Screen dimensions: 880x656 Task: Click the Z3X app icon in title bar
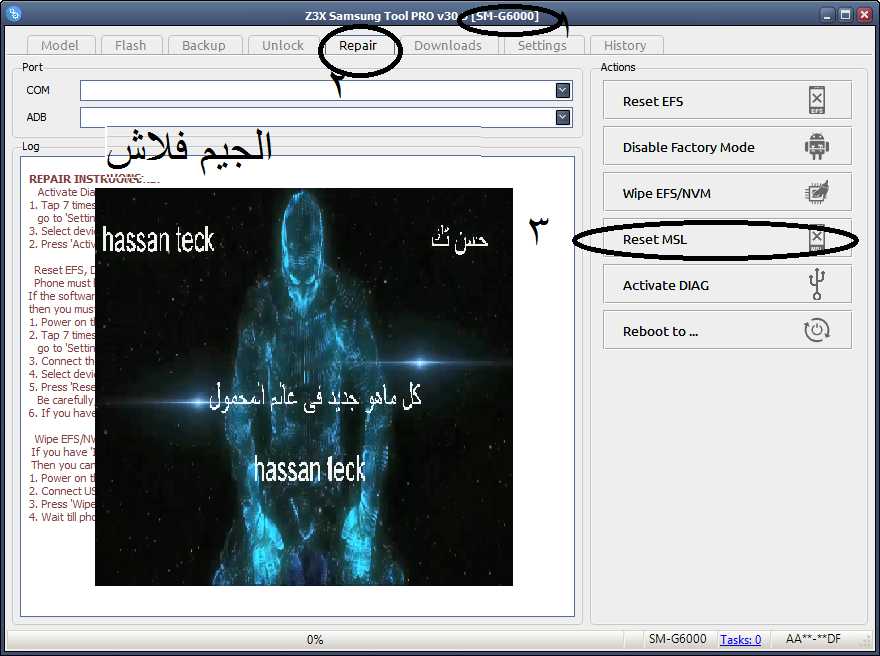[x=14, y=13]
